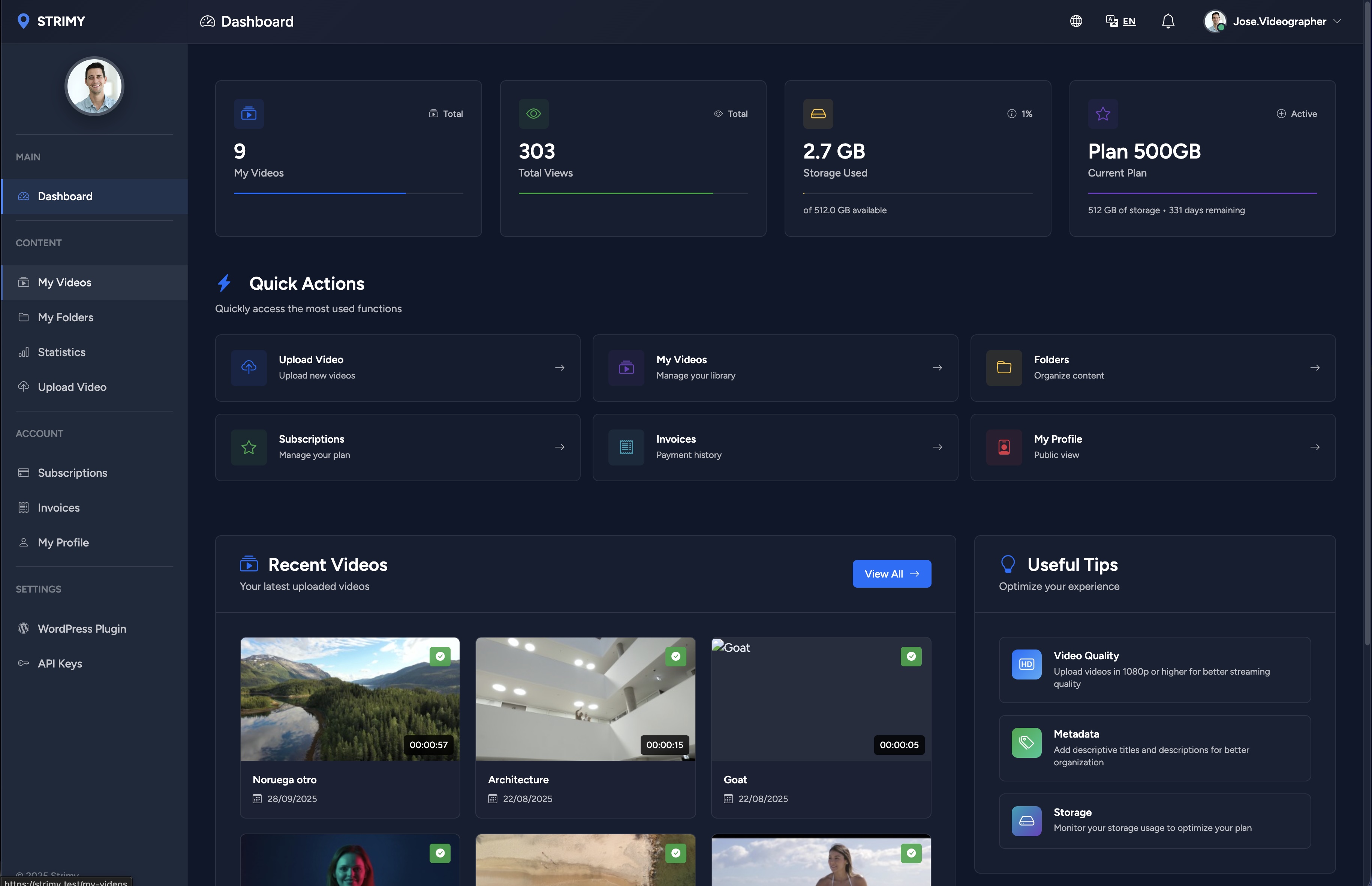
Task: Click the storage usage progress bar
Action: click(x=917, y=193)
